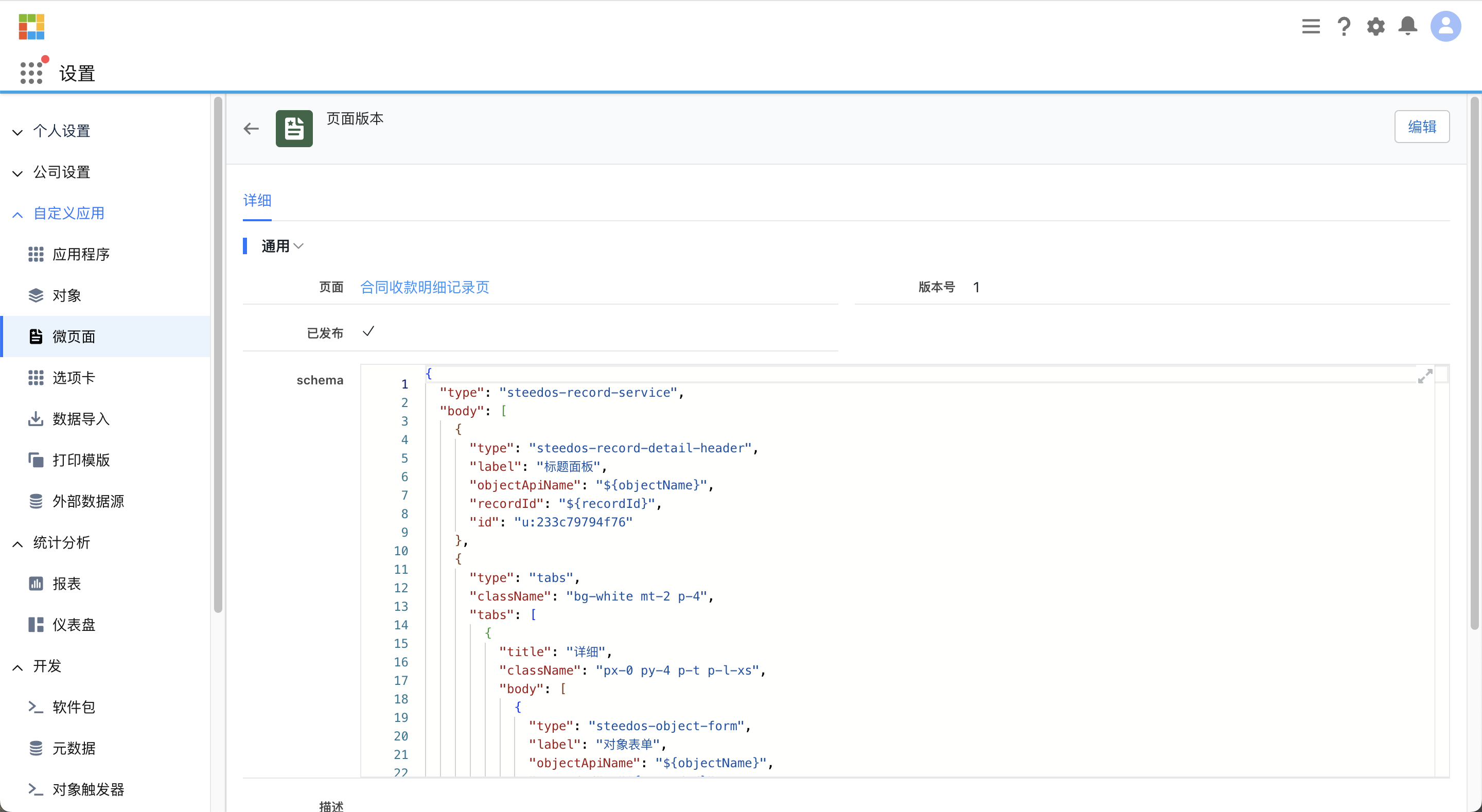Image resolution: width=1482 pixels, height=812 pixels.
Task: Click the notification bell icon
Action: [1407, 26]
